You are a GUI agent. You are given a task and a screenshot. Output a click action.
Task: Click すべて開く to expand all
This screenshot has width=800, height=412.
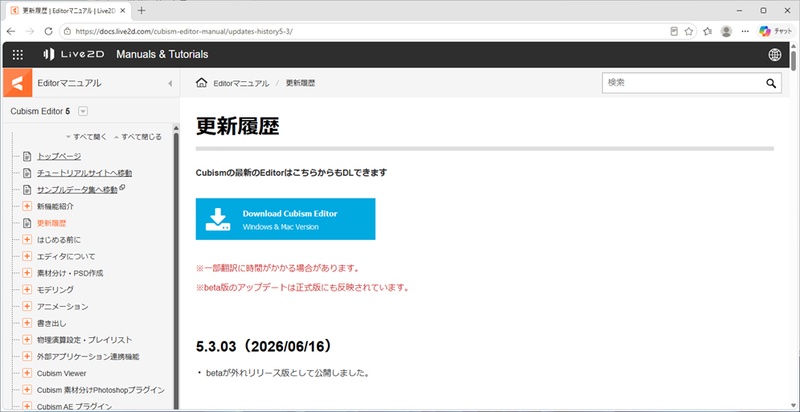tap(87, 137)
